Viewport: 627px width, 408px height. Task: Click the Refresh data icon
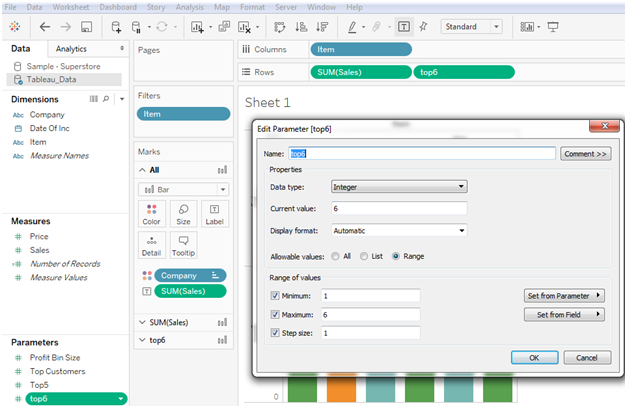162,27
